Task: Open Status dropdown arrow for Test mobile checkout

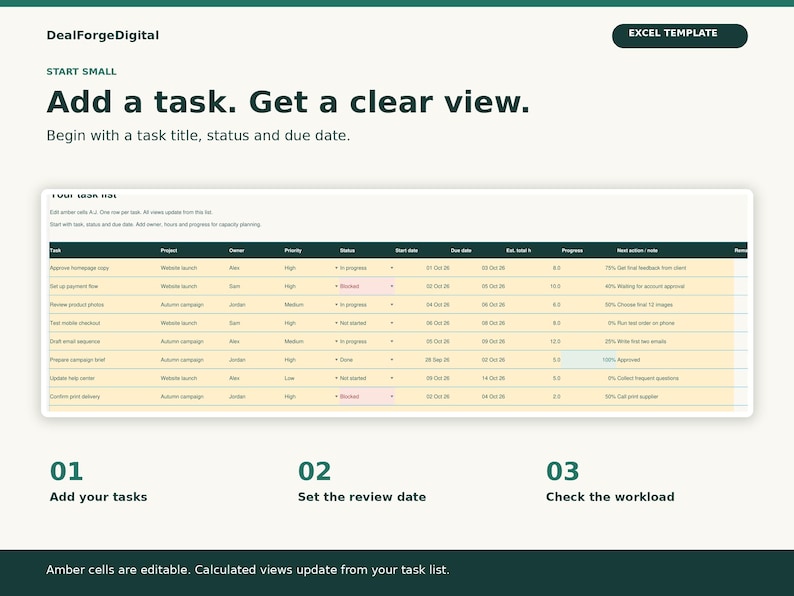Action: click(x=391, y=323)
